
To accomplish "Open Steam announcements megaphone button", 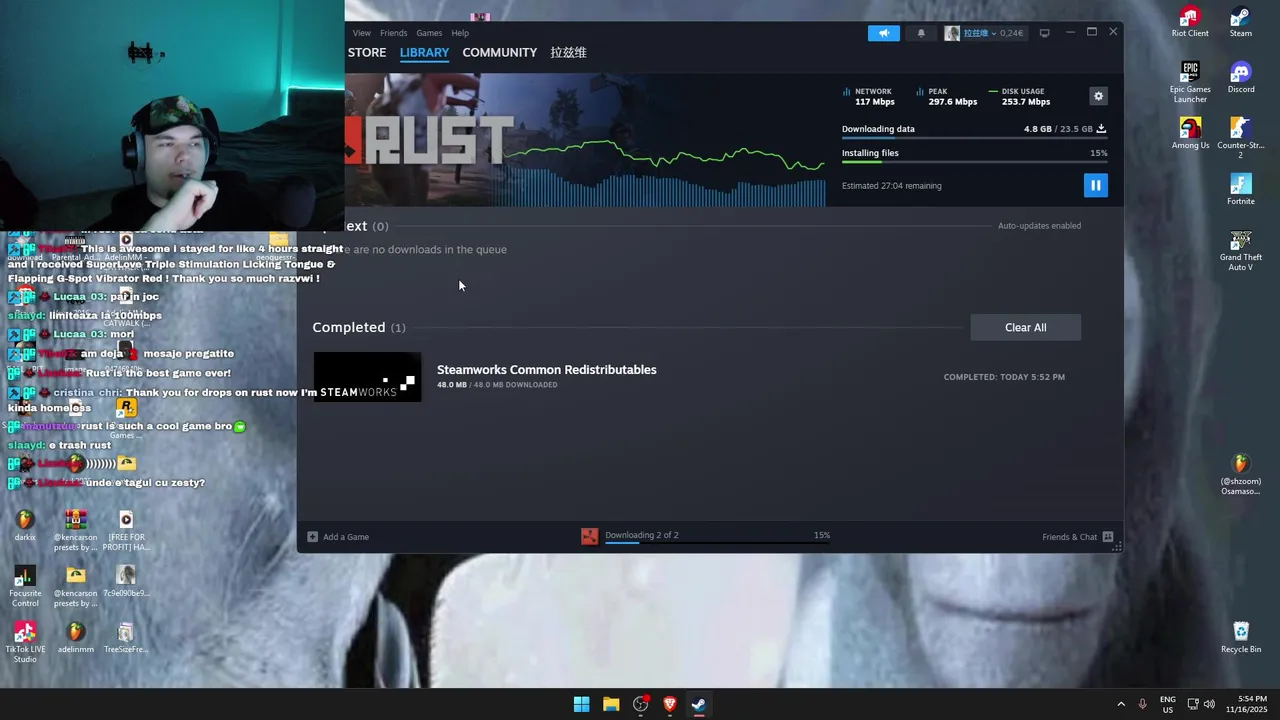I will (x=884, y=33).
